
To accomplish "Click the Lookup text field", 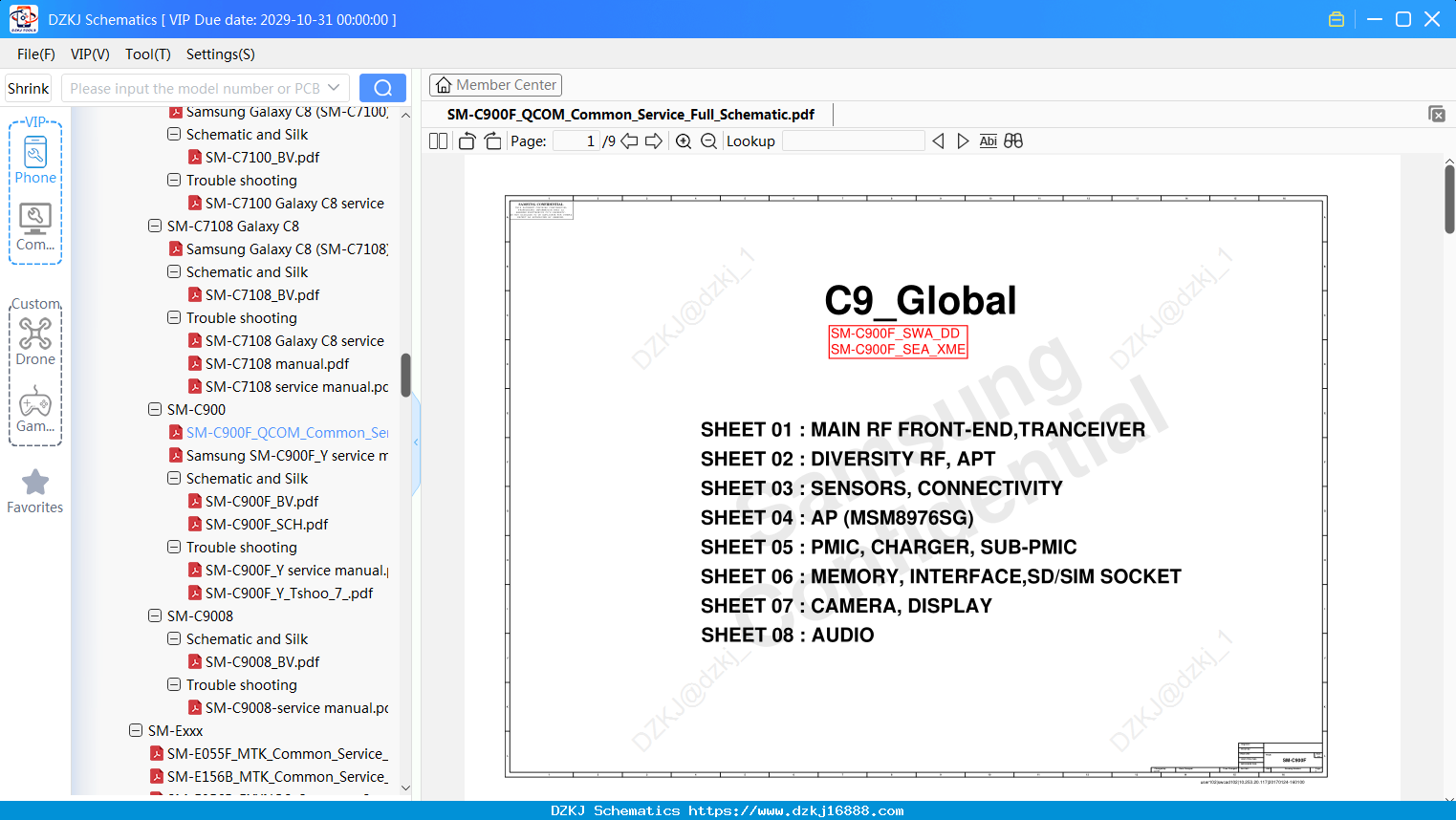I will [x=853, y=141].
